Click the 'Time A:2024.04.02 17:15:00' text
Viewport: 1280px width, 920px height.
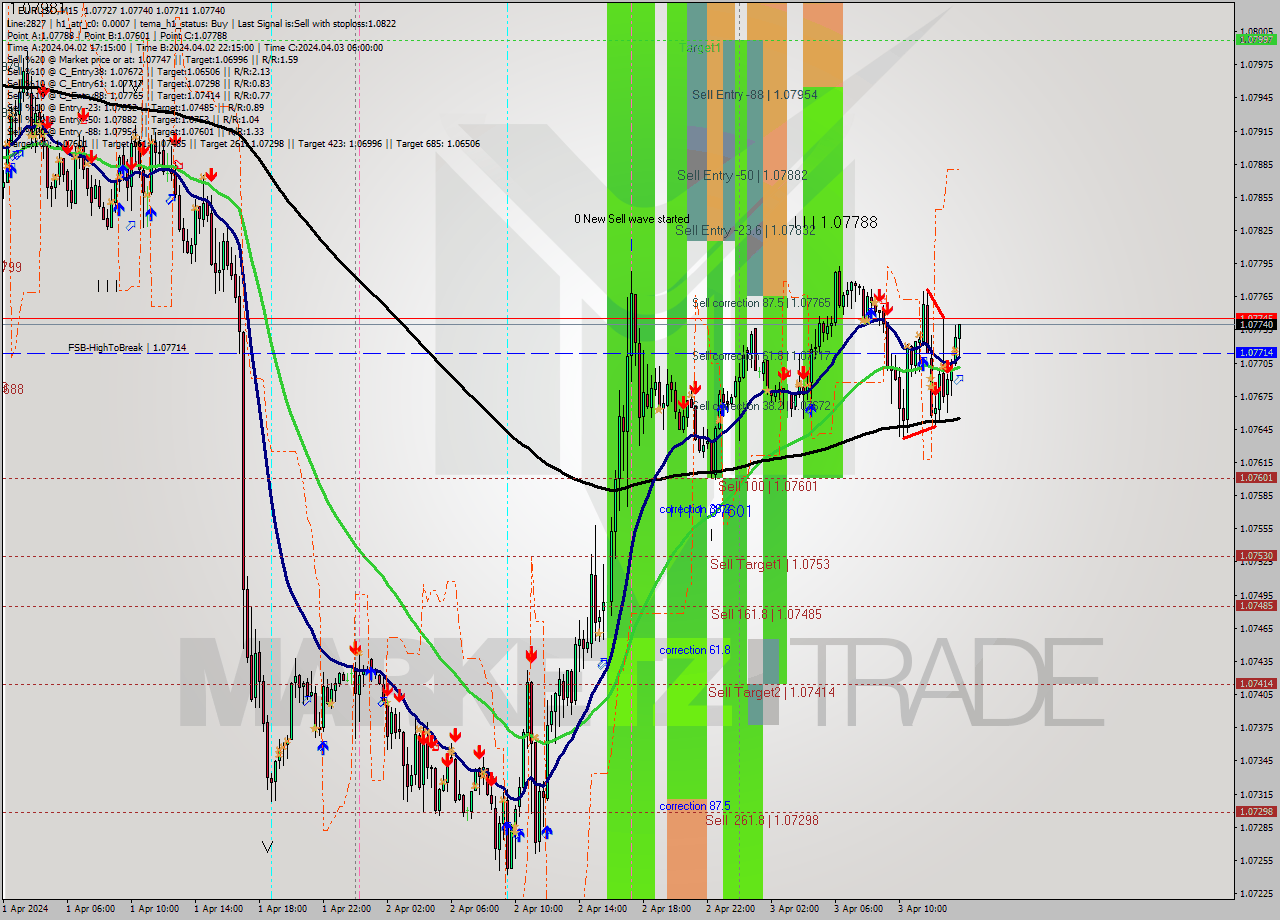(x=66, y=47)
